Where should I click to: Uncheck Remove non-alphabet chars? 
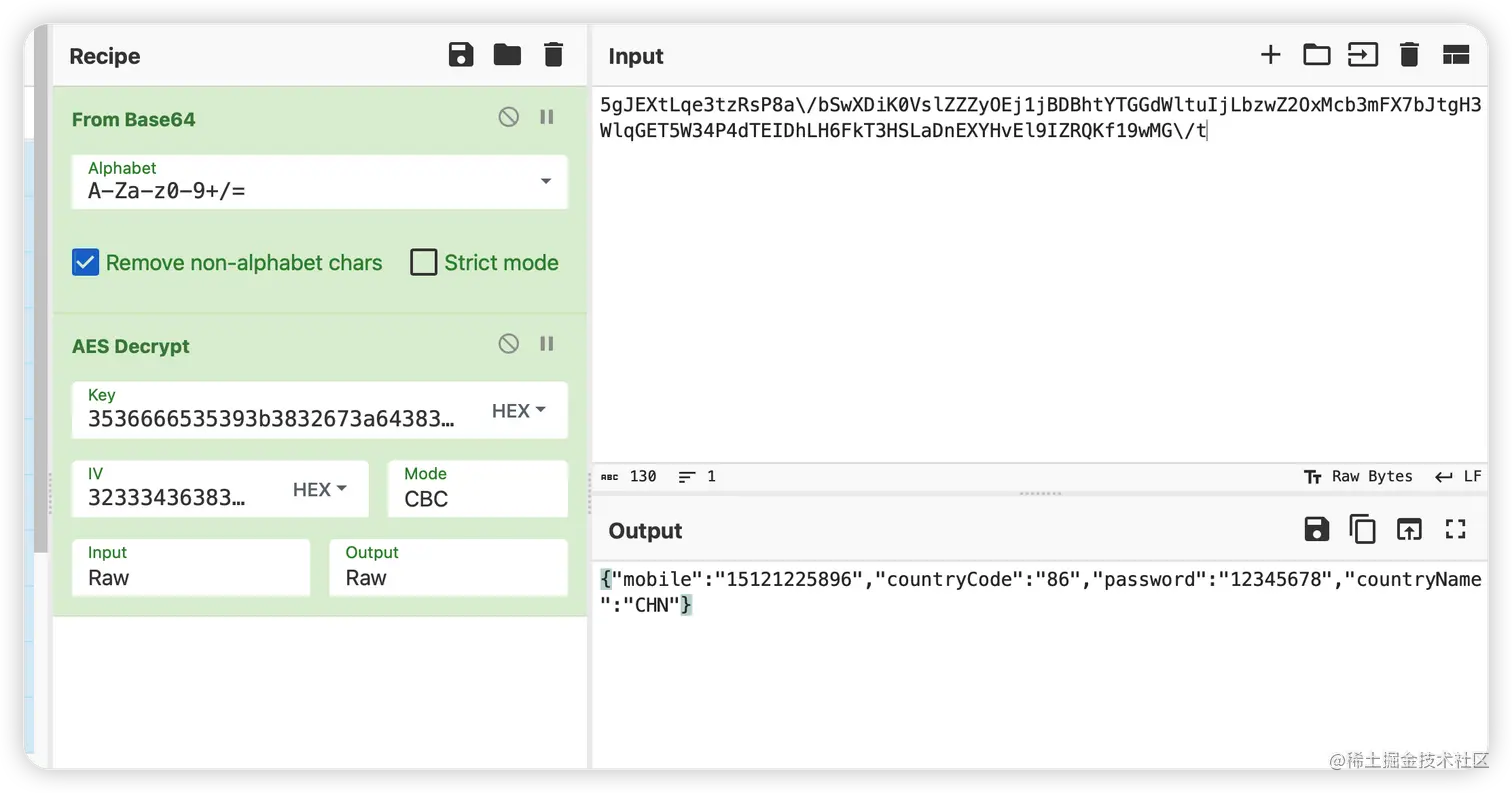86,263
